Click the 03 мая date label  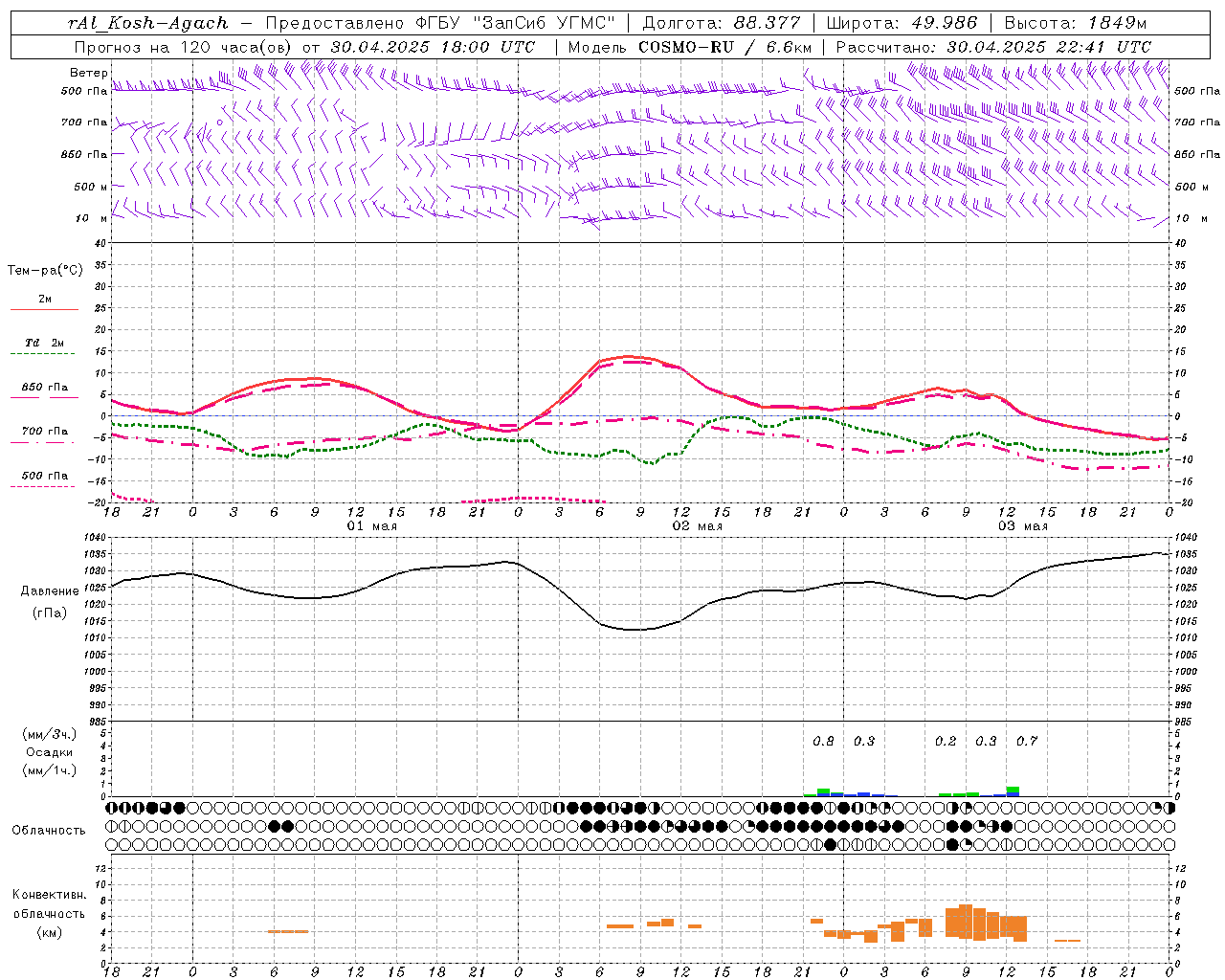click(1023, 526)
